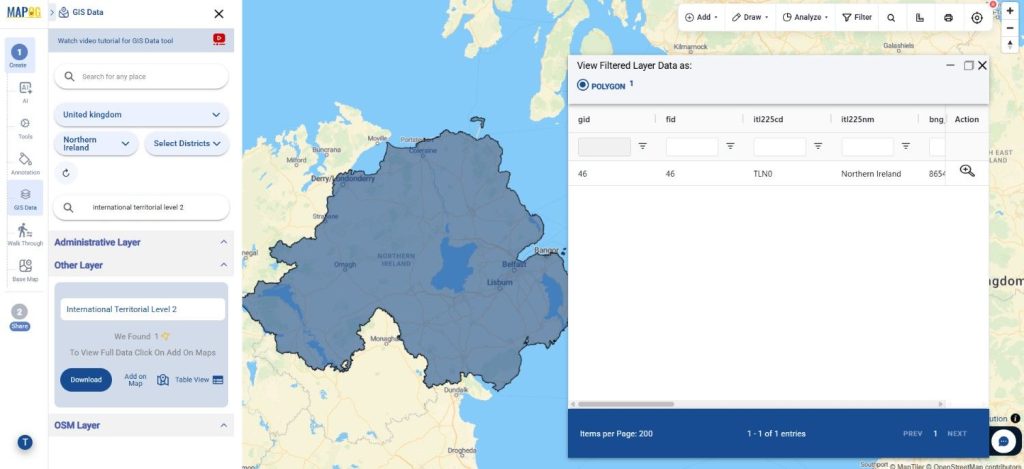Screen dimensions: 1024x469
Task: Select the POLYGON radio option
Action: click(583, 86)
